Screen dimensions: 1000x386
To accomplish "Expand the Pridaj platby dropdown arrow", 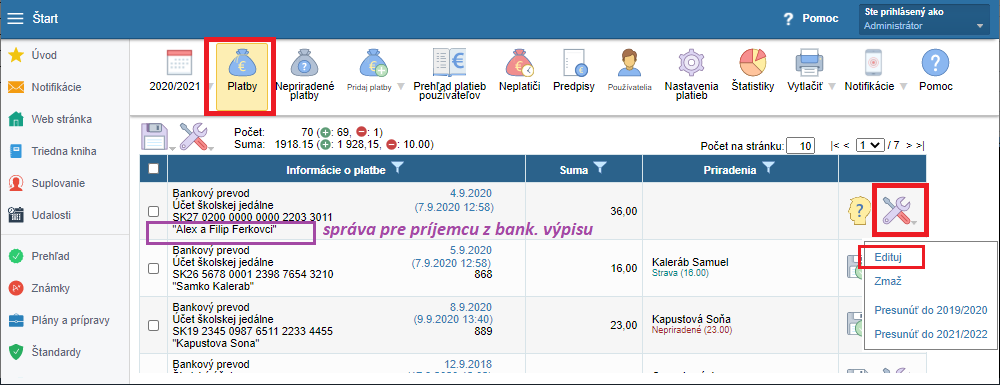I will 401,87.
